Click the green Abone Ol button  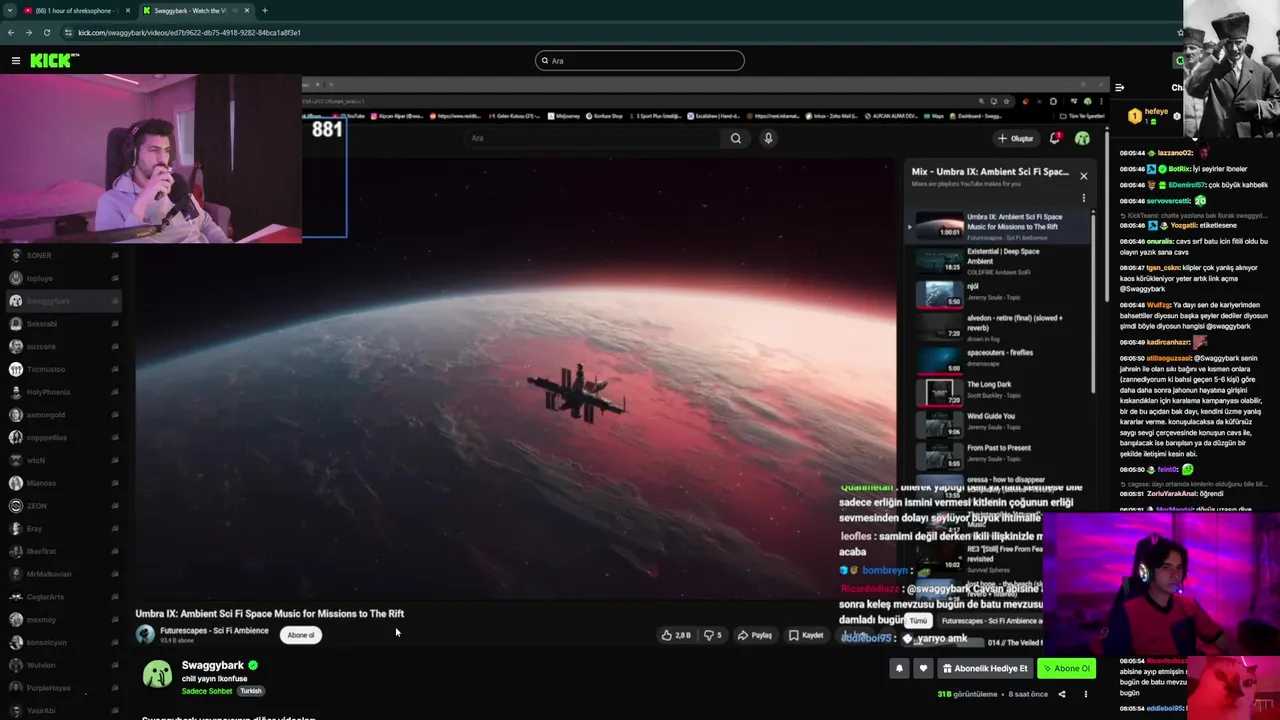(x=1066, y=668)
